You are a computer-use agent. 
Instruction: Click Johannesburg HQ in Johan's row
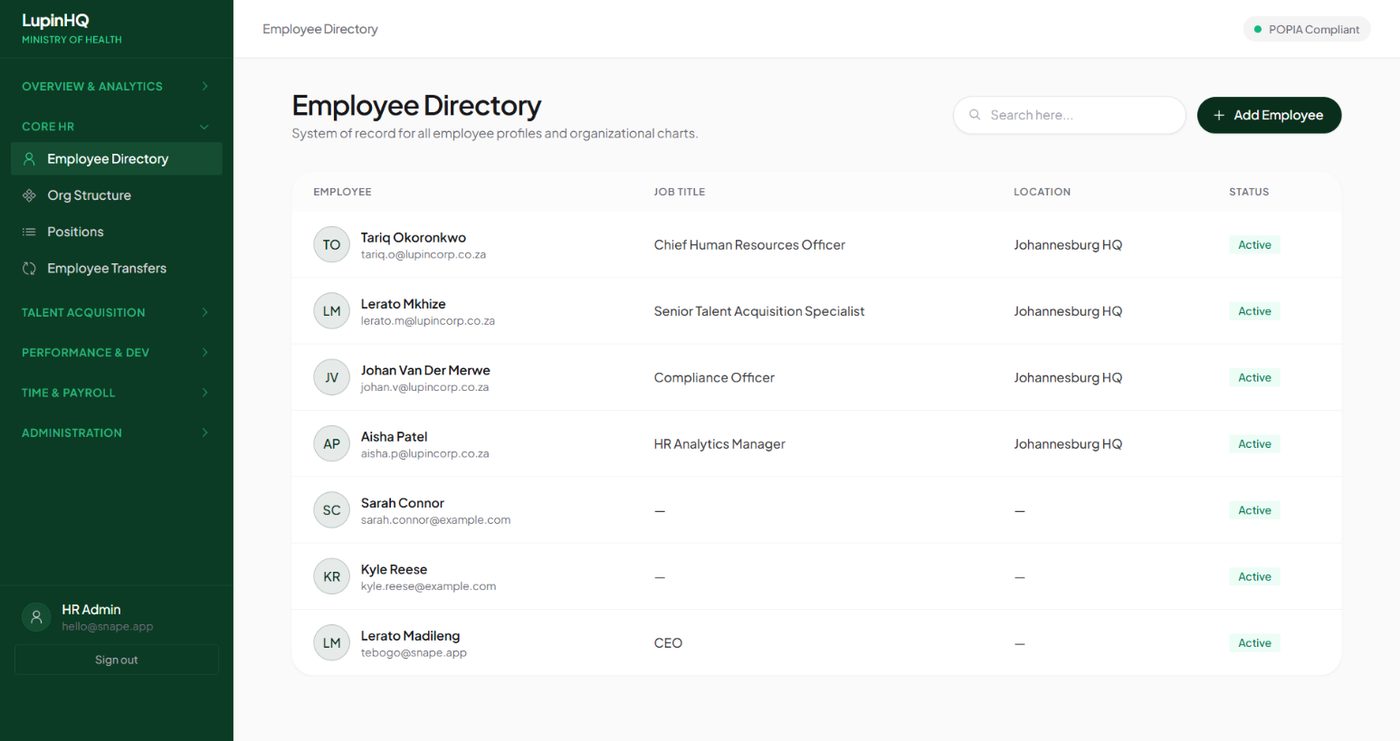pos(1068,378)
